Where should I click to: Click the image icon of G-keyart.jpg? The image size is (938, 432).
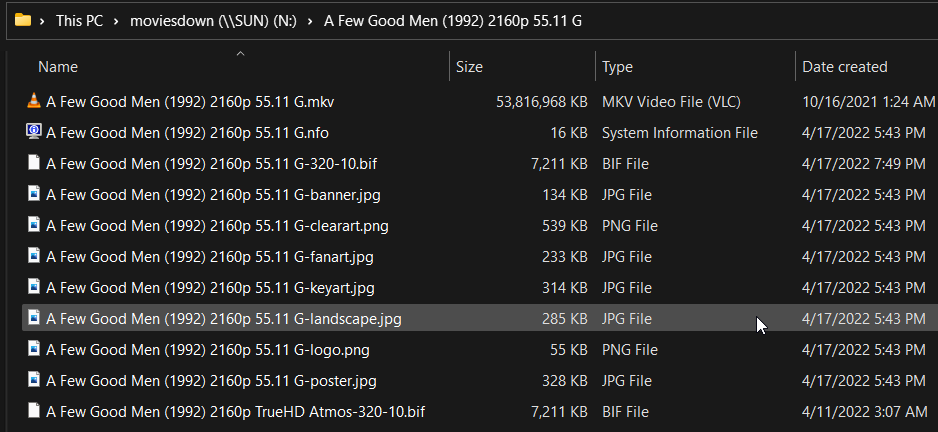(x=34, y=287)
